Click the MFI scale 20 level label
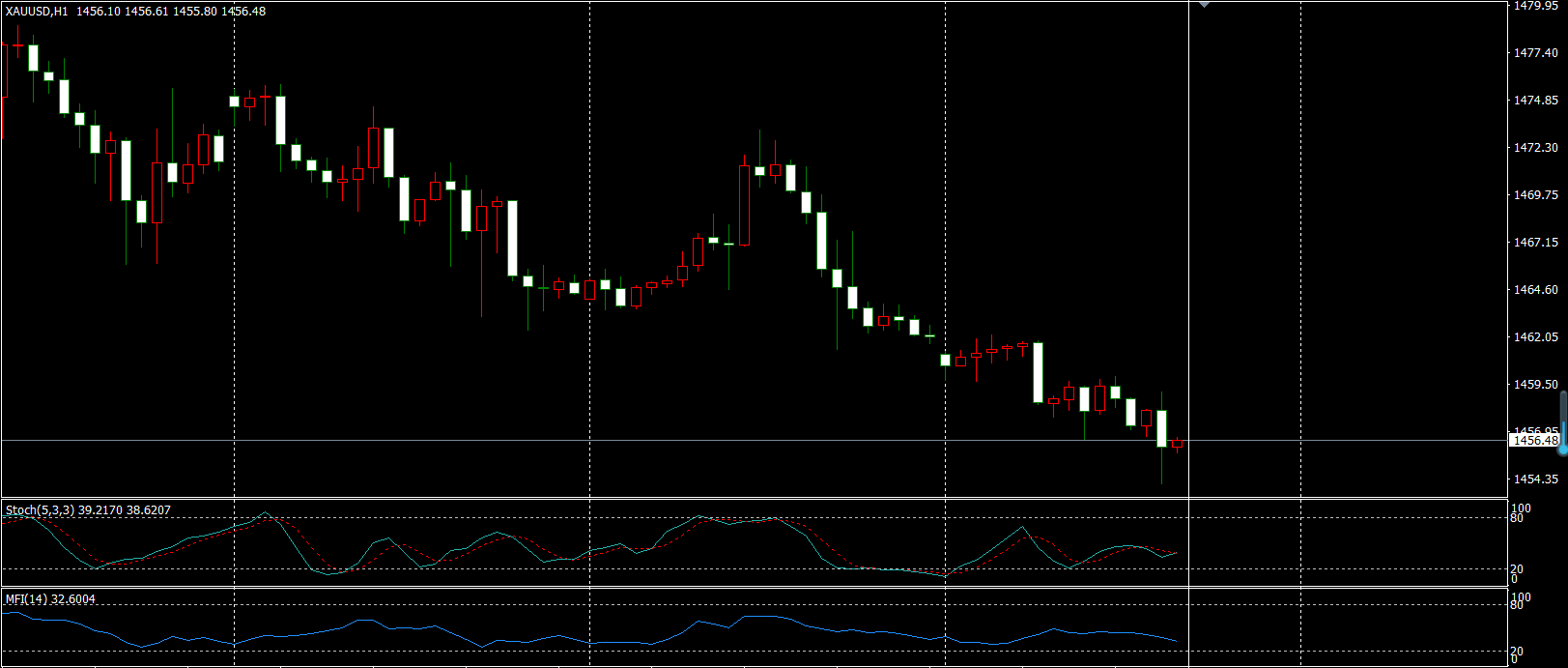The width and height of the screenshot is (1568, 668). (1517, 652)
